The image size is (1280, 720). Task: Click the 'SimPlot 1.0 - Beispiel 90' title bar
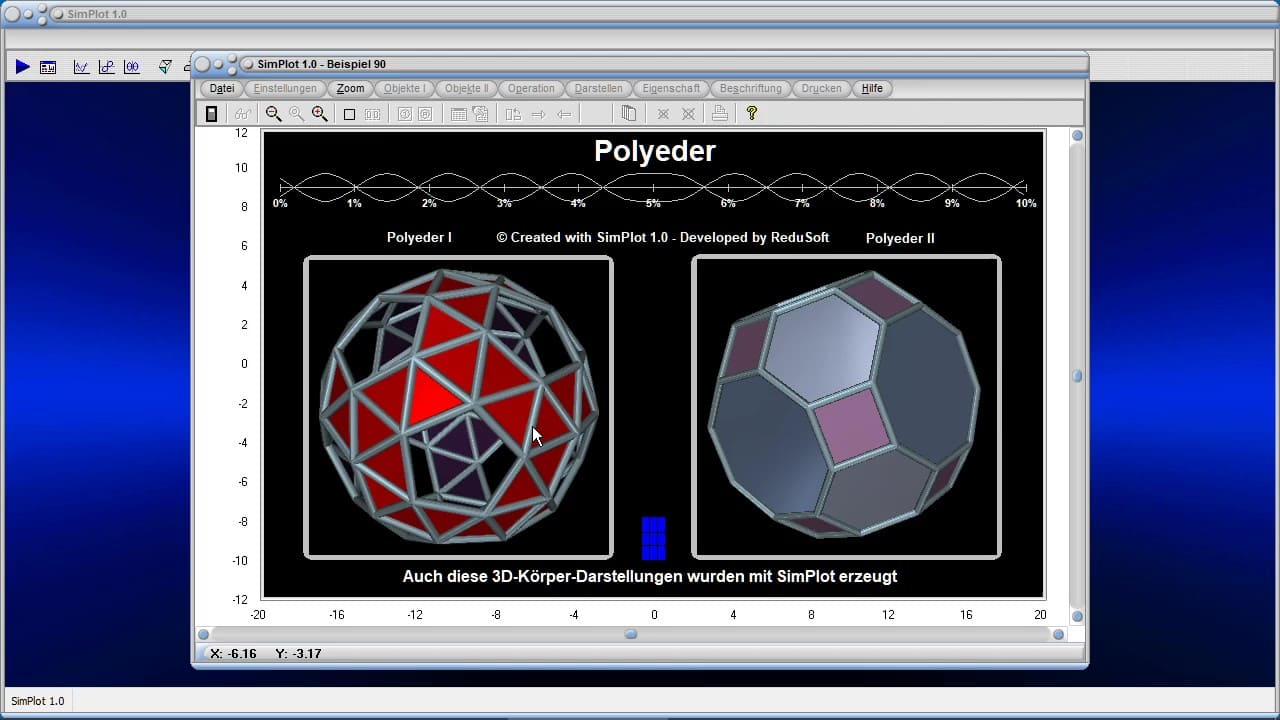point(640,64)
